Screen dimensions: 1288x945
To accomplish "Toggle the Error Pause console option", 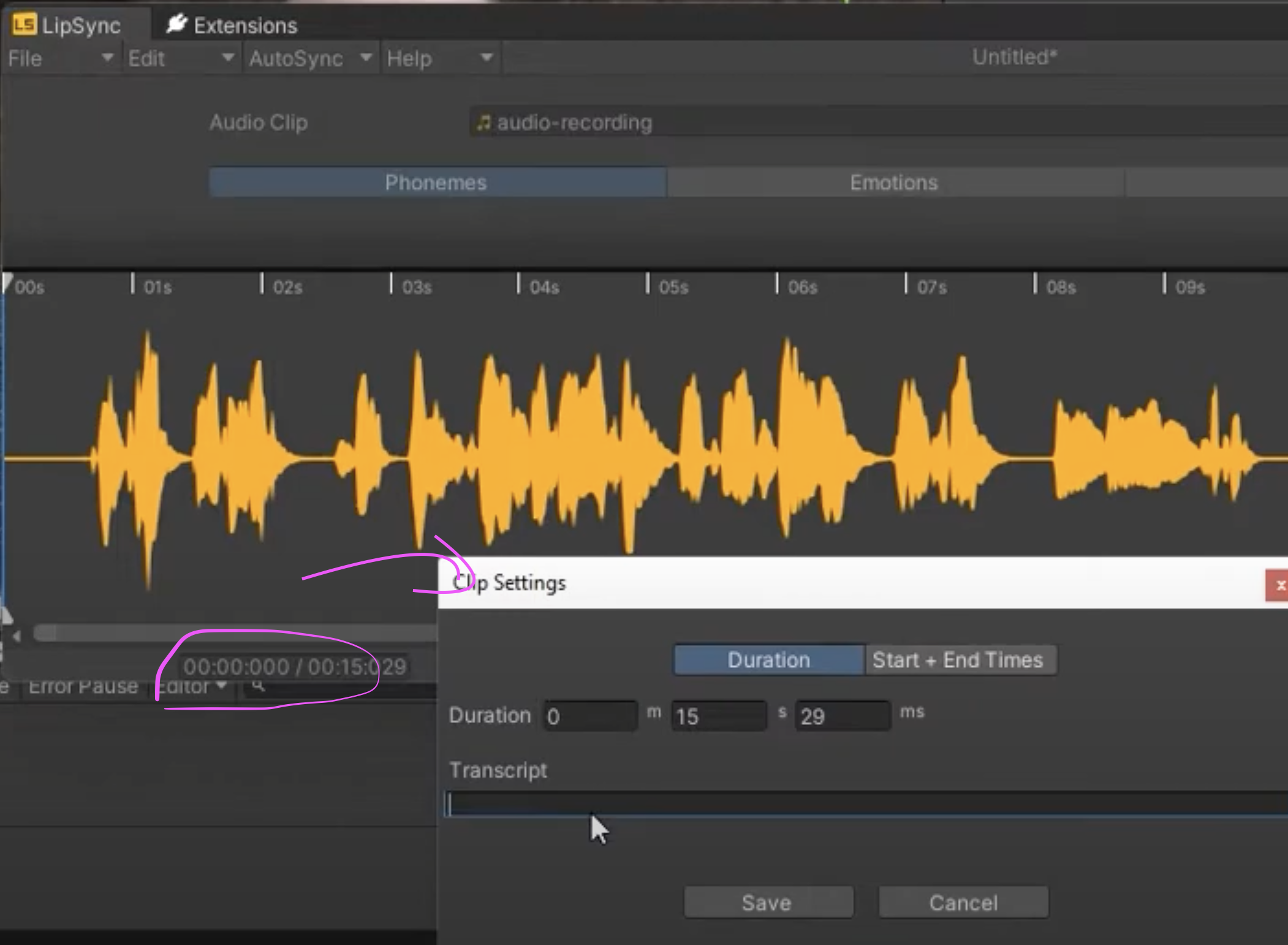I will tap(83, 687).
